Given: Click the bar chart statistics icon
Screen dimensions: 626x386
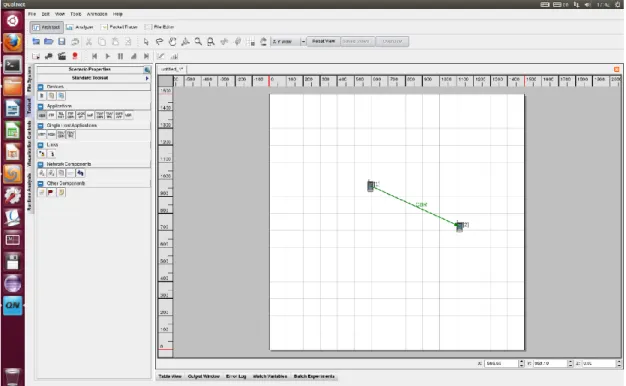Looking at the screenshot, I should point(174,56).
